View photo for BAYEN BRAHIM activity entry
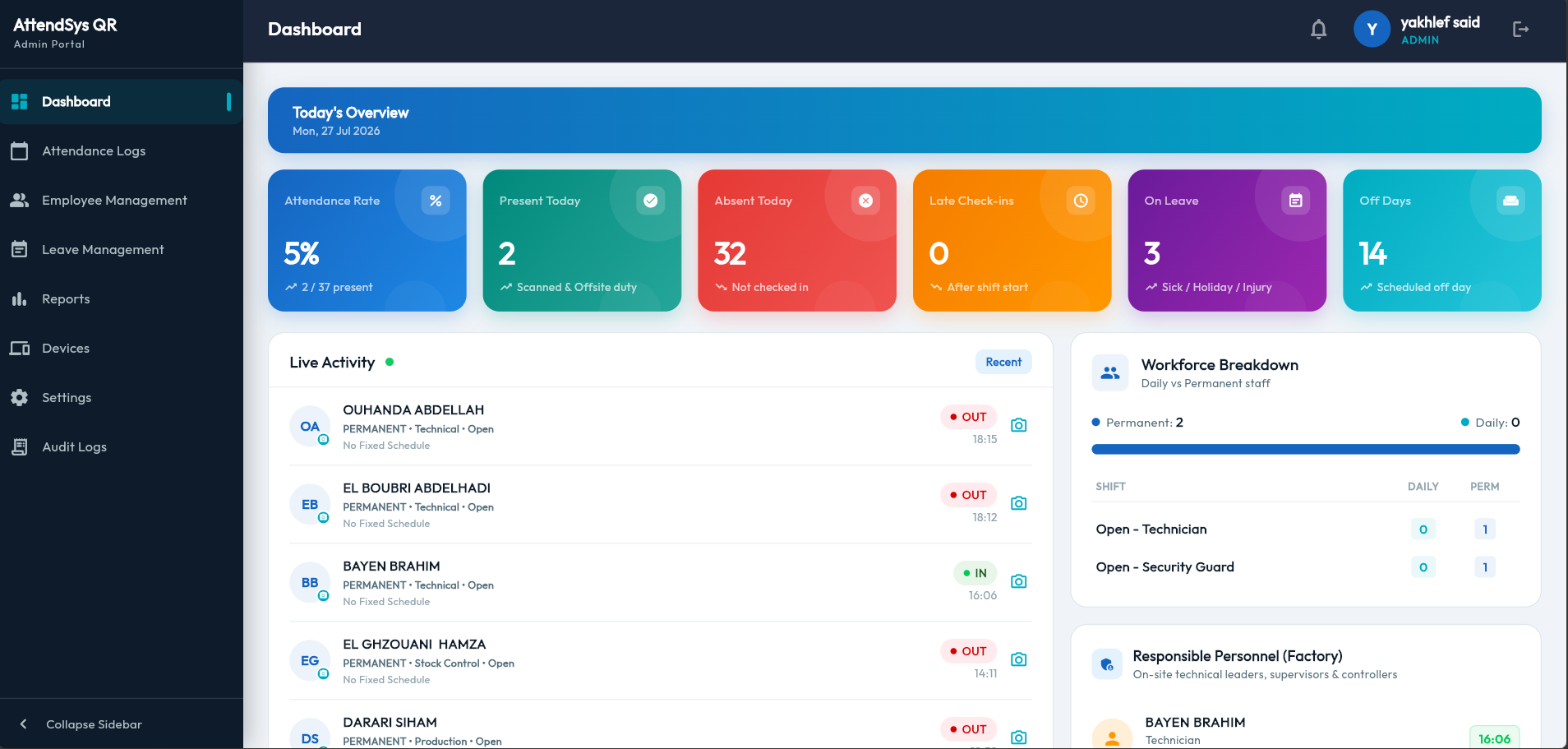Image resolution: width=1568 pixels, height=749 pixels. 1019,581
